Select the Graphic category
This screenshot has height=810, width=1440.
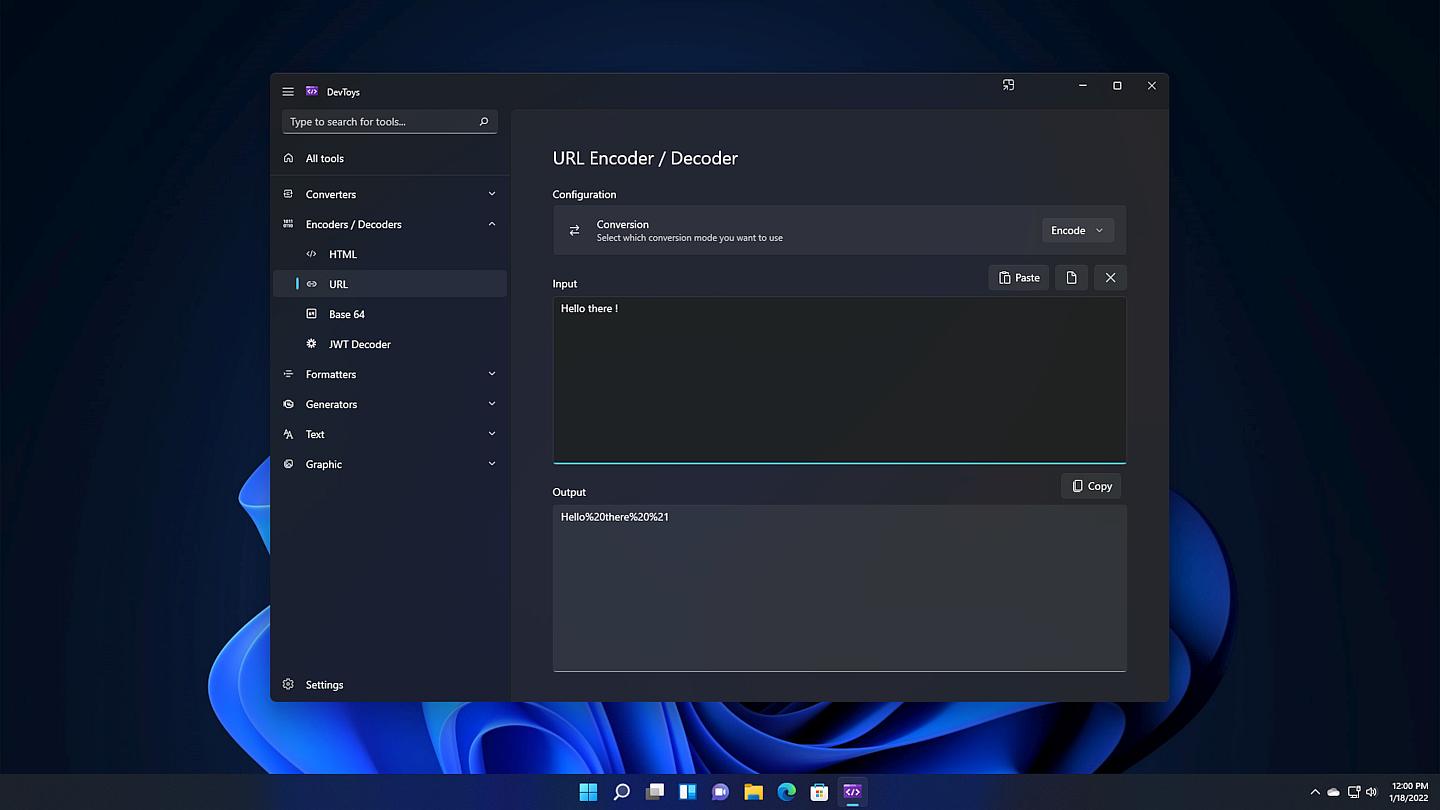click(x=390, y=464)
